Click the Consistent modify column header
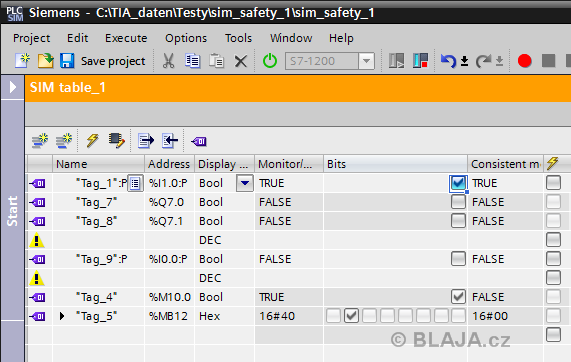This screenshot has height=362, width=571. click(505, 164)
